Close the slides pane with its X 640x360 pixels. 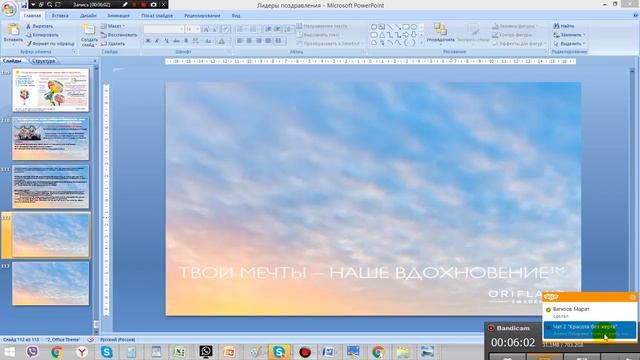click(95, 61)
